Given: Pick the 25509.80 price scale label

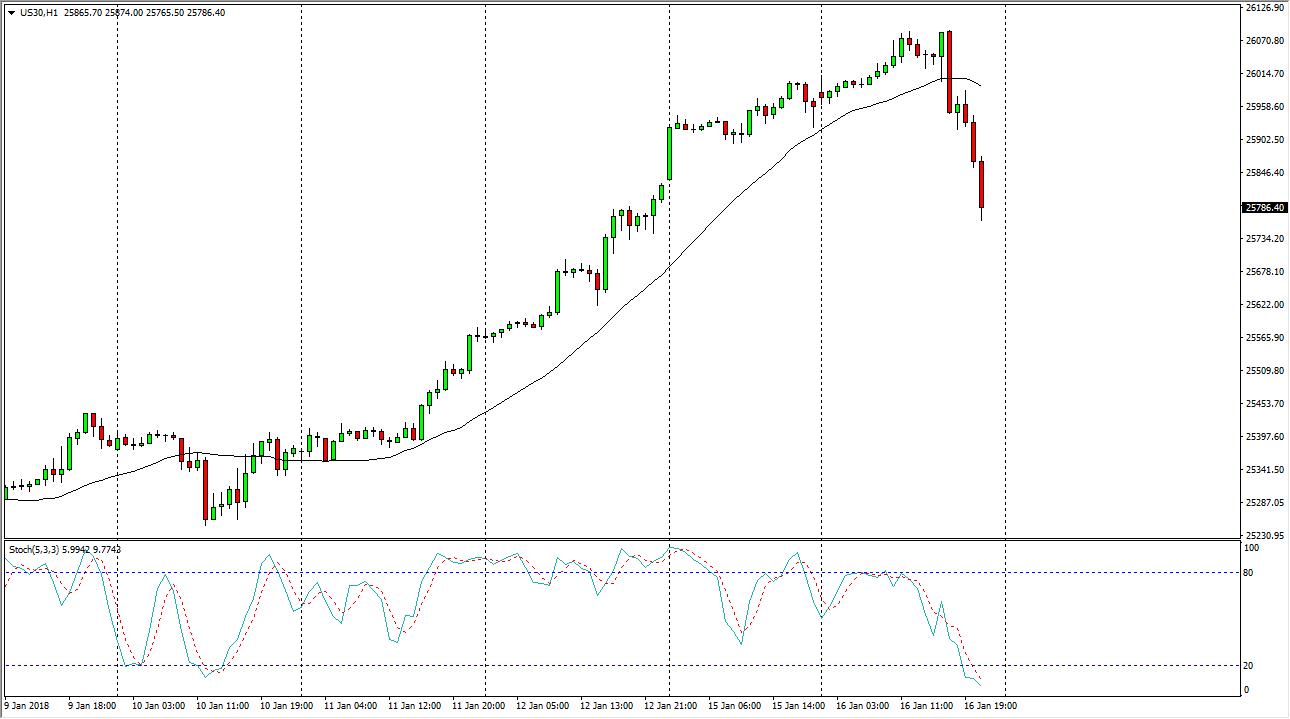Looking at the screenshot, I should coord(1264,370).
